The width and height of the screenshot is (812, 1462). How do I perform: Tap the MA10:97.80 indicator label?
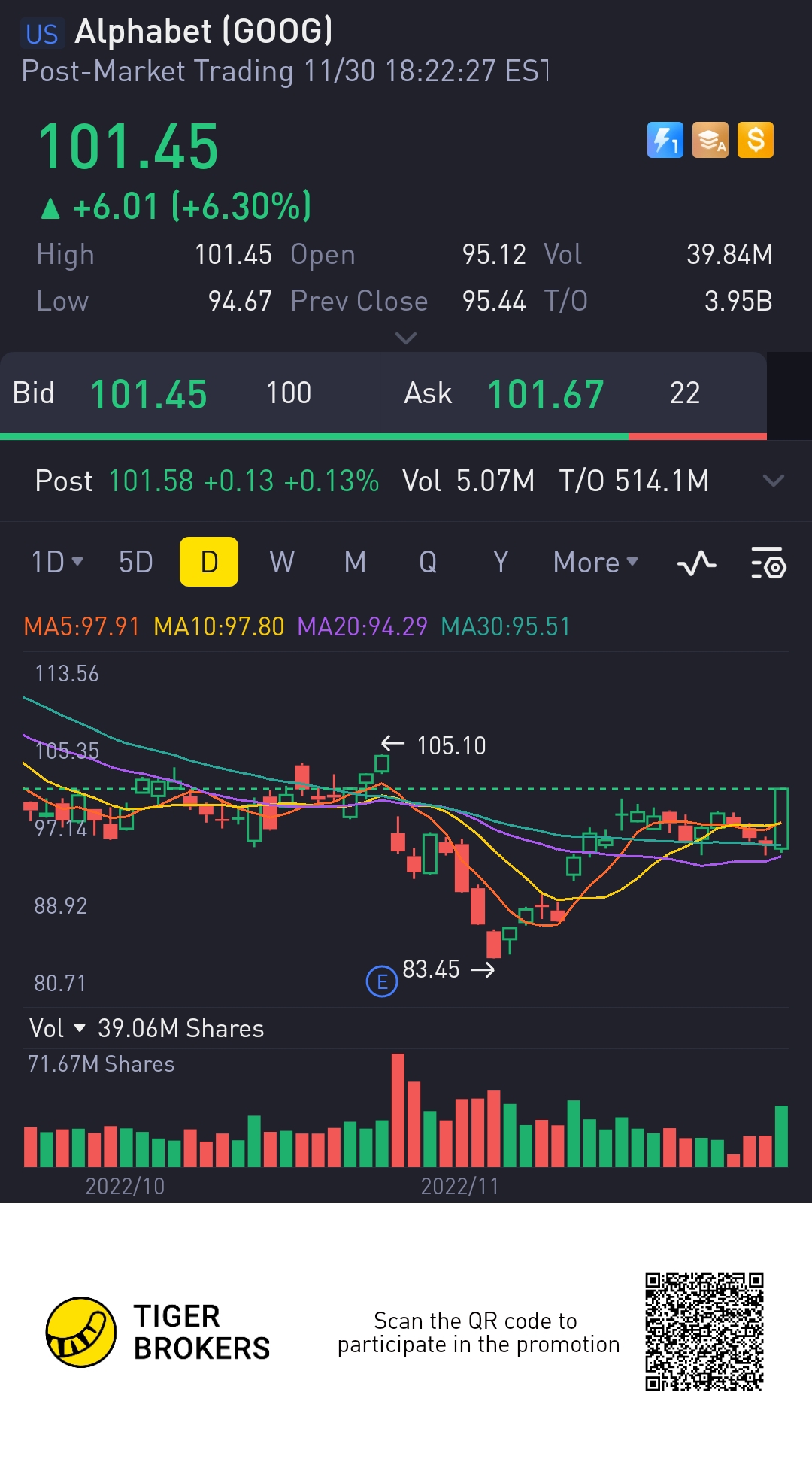(219, 626)
